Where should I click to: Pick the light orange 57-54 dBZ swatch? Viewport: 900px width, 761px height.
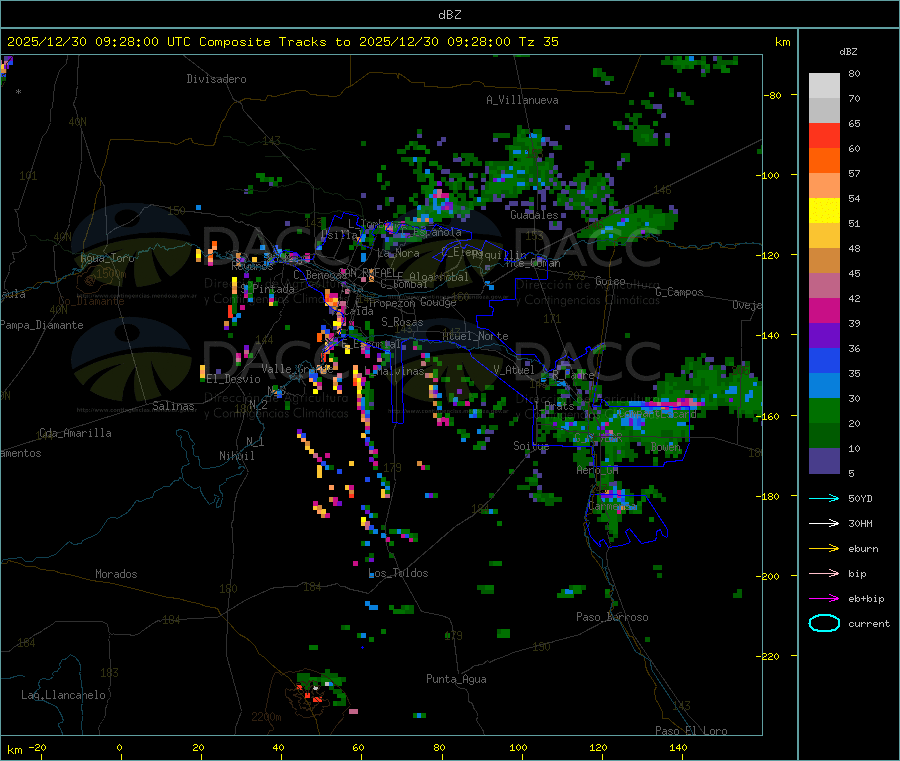click(x=824, y=185)
